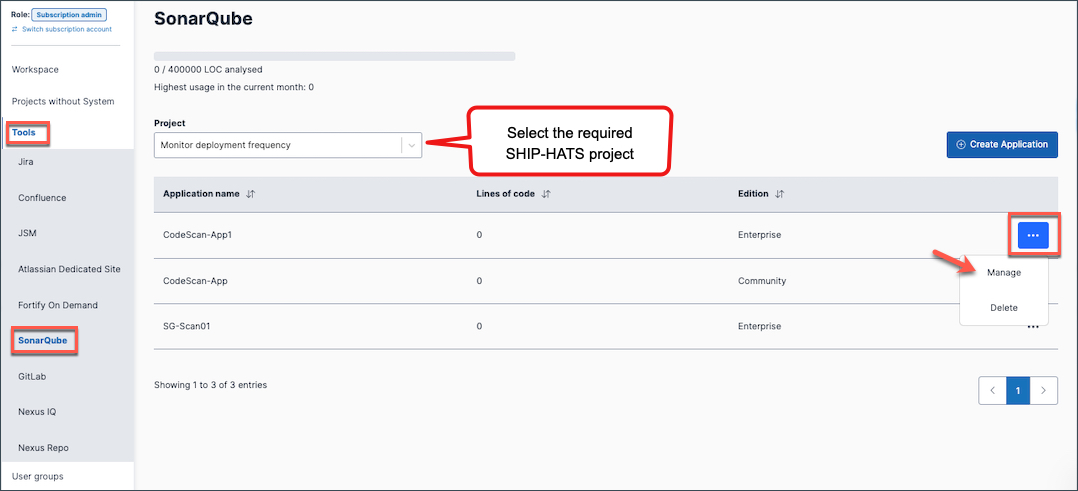Screen dimensions: 1078x491
Task: Open Projects without System in sidebar
Action: [x=63, y=101]
